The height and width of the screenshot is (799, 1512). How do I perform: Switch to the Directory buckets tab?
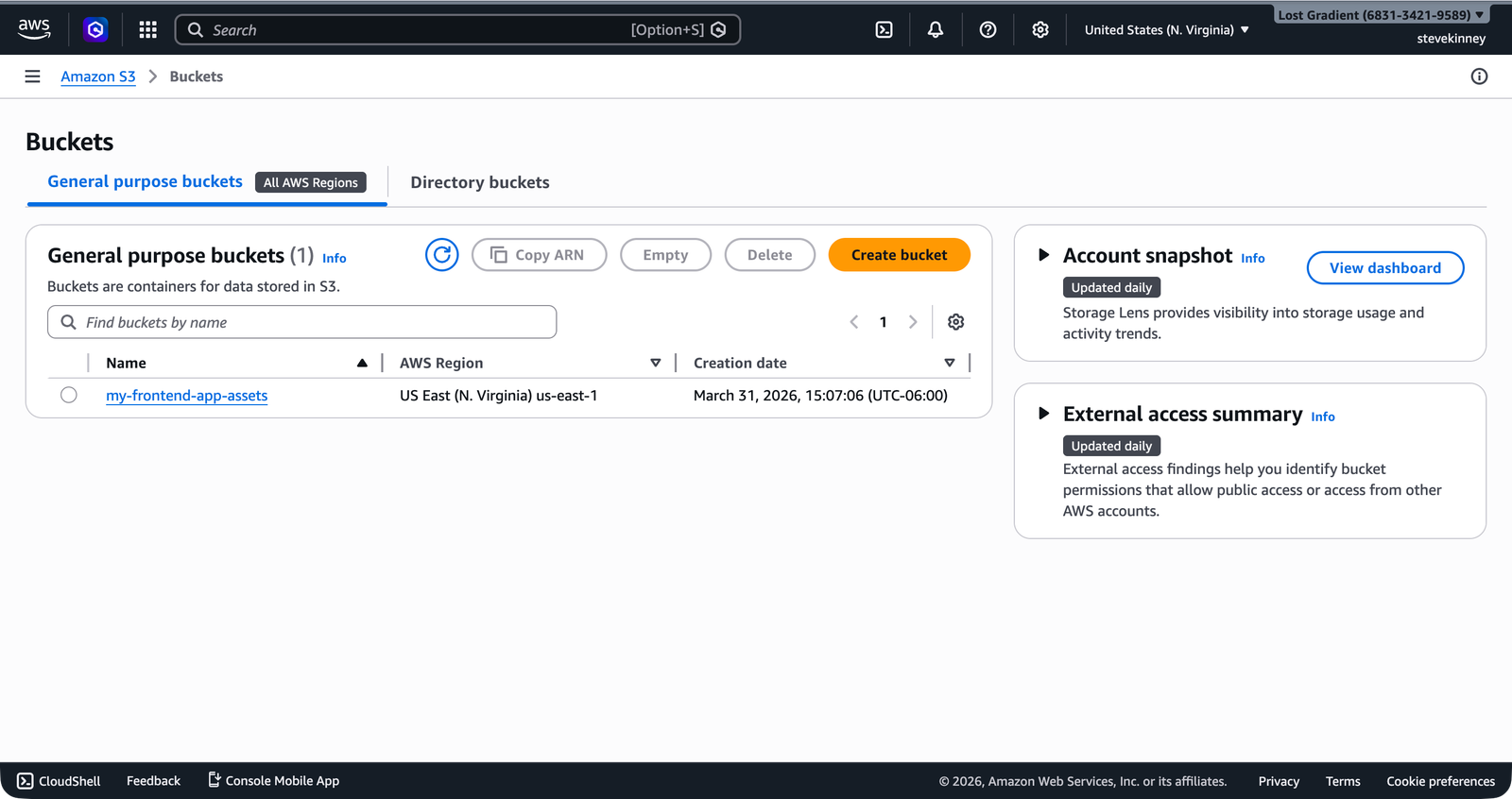click(x=479, y=182)
